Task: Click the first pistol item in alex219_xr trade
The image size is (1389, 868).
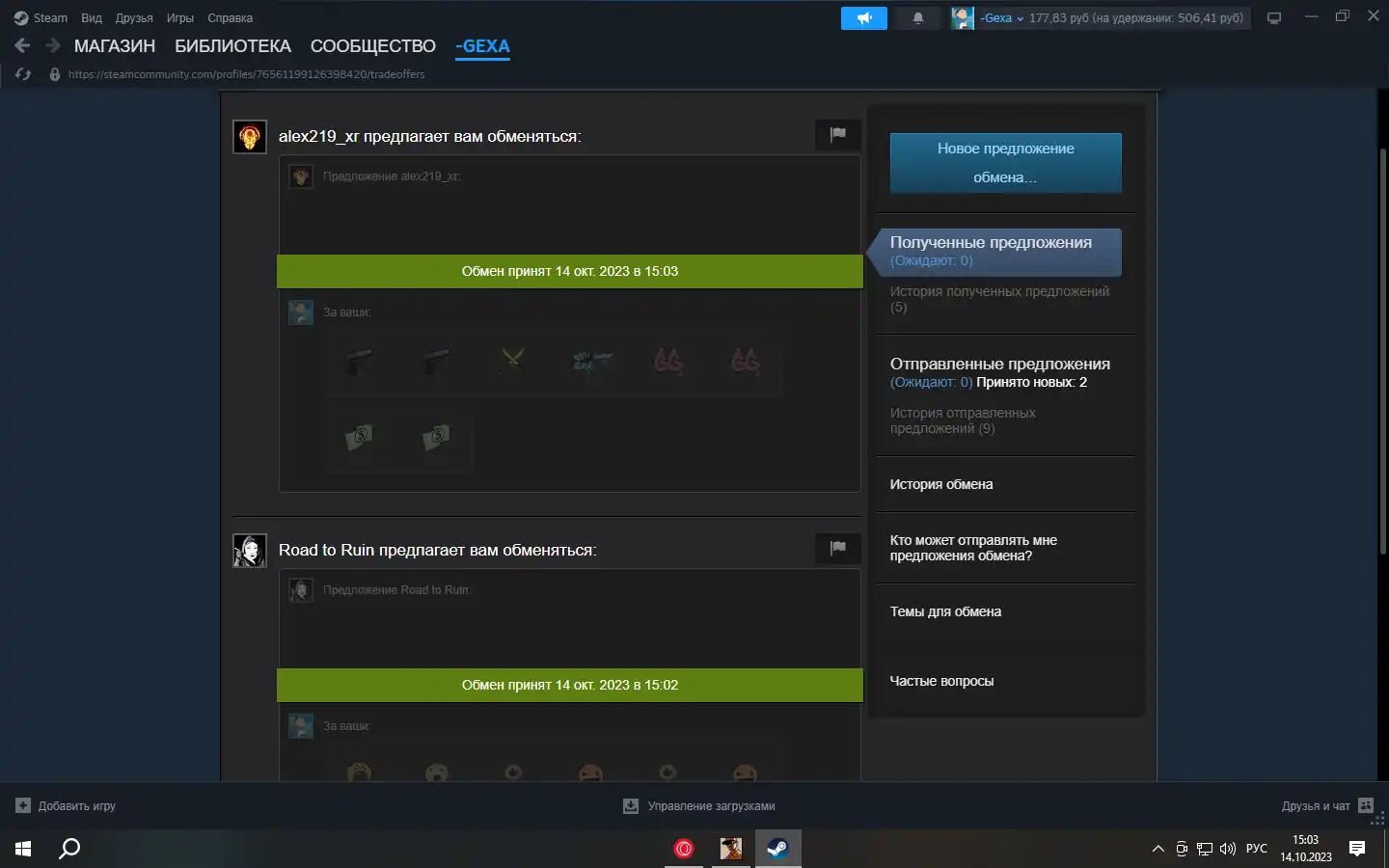Action: click(x=359, y=362)
